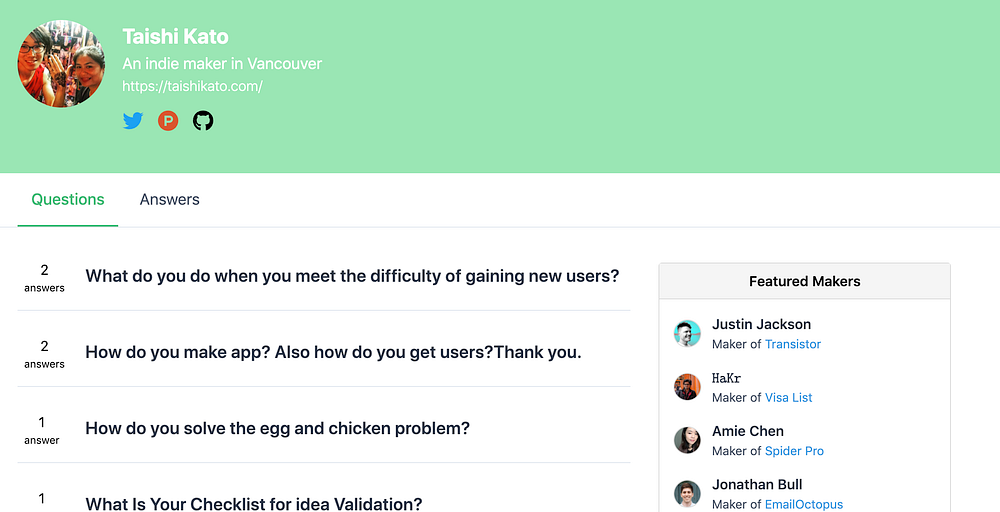The width and height of the screenshot is (1000, 512).
Task: Open the 'How do you make app?' question
Action: [x=333, y=352]
